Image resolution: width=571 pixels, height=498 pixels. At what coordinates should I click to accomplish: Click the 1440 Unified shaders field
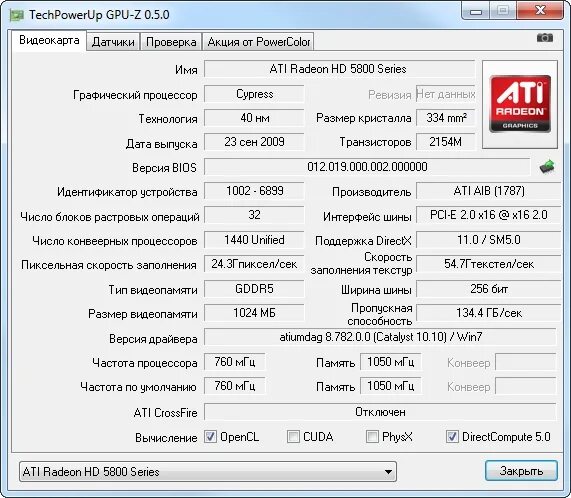coord(254,240)
